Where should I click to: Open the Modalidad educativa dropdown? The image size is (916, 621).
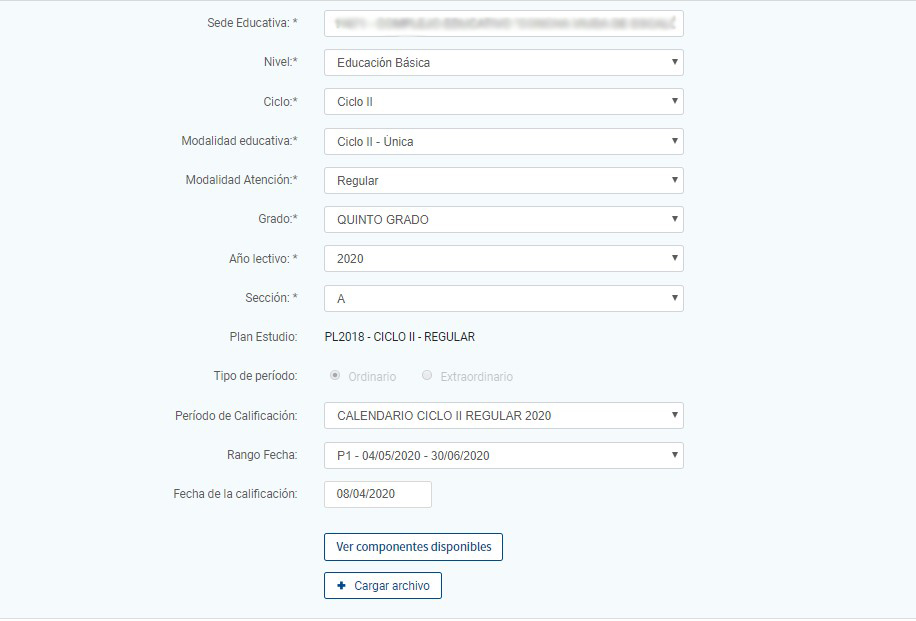503,141
